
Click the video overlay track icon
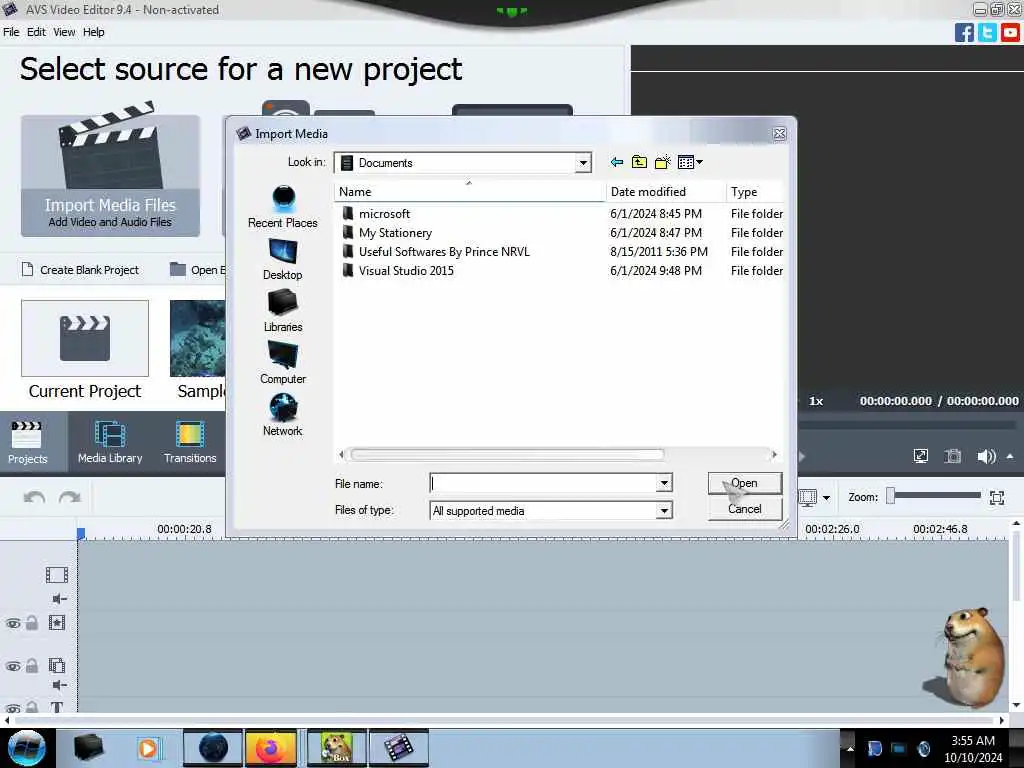tap(57, 665)
